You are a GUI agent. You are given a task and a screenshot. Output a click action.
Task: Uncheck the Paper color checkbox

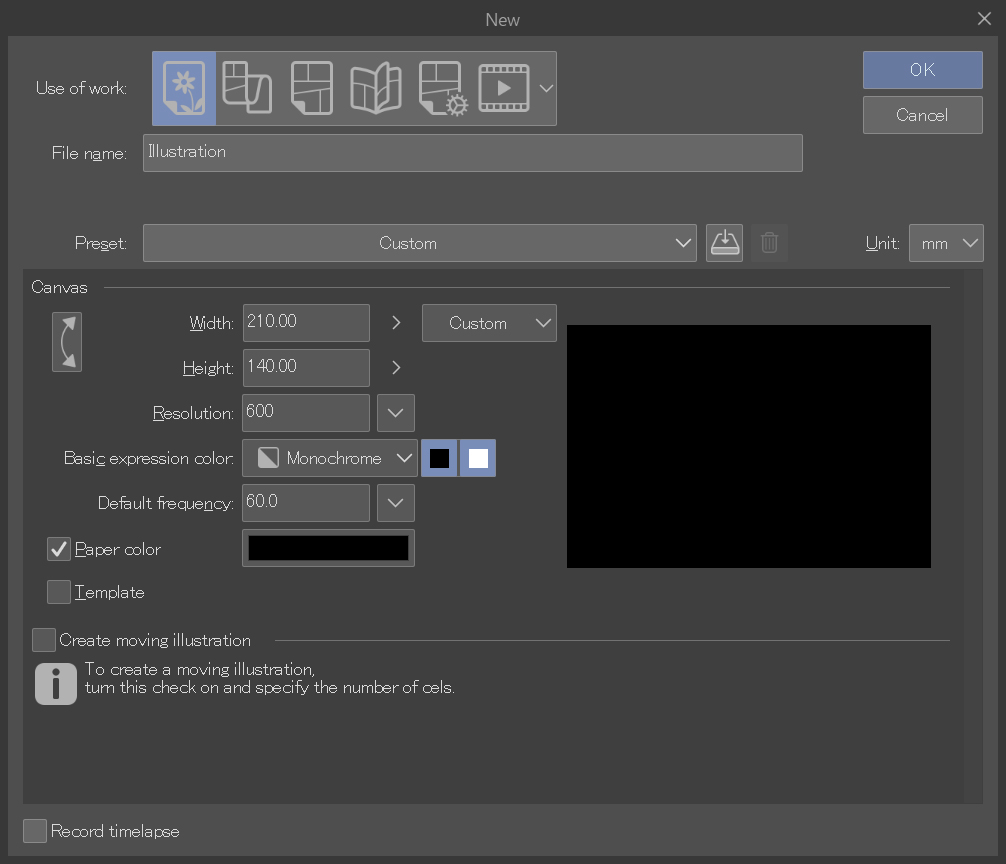coord(59,549)
